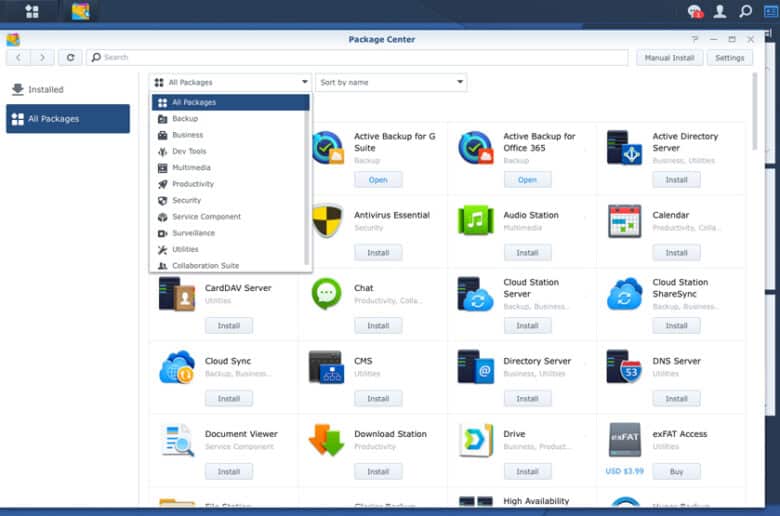780x516 pixels.
Task: Open the Installed section in sidebar
Action: tap(68, 90)
